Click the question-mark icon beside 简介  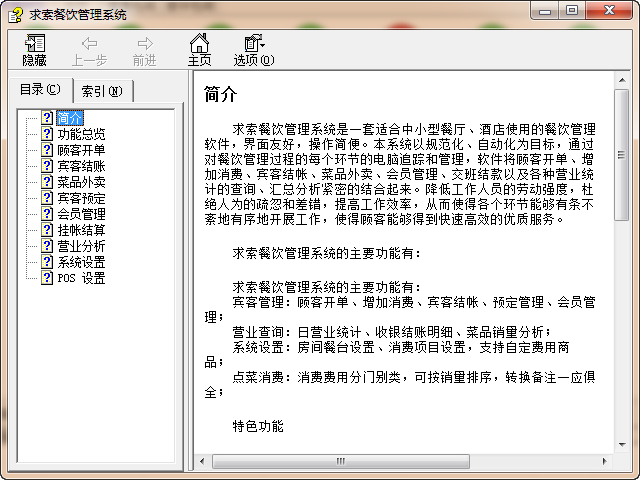(x=47, y=118)
